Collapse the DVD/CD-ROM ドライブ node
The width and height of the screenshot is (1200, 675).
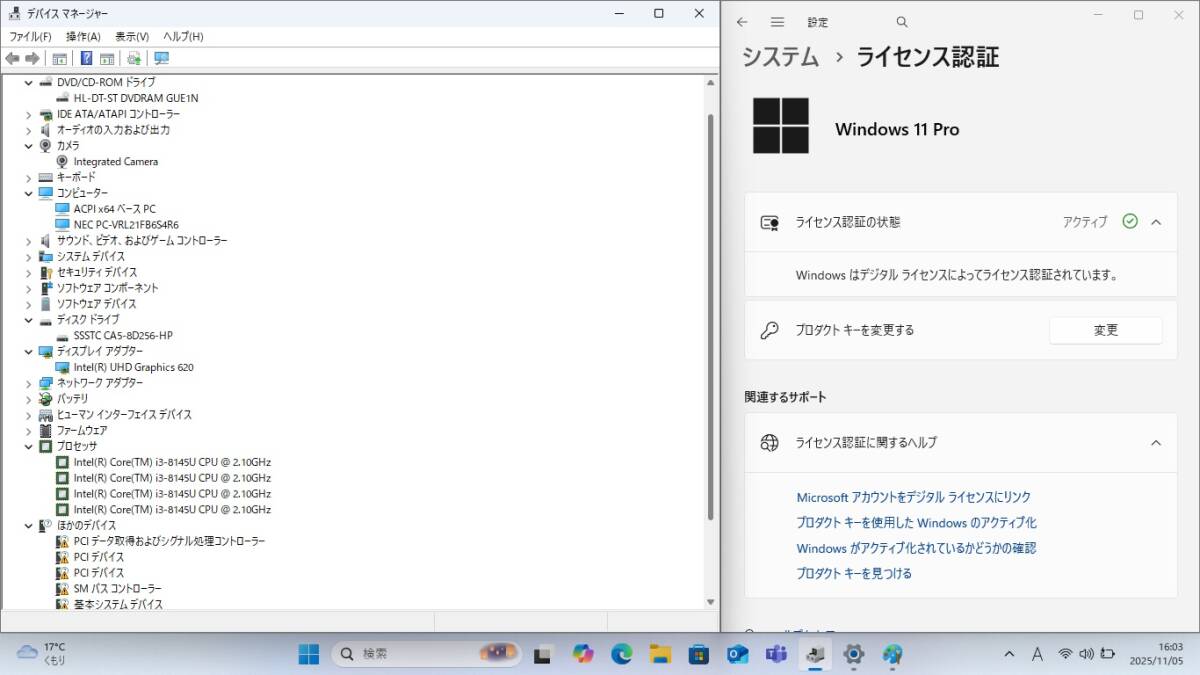(x=29, y=82)
